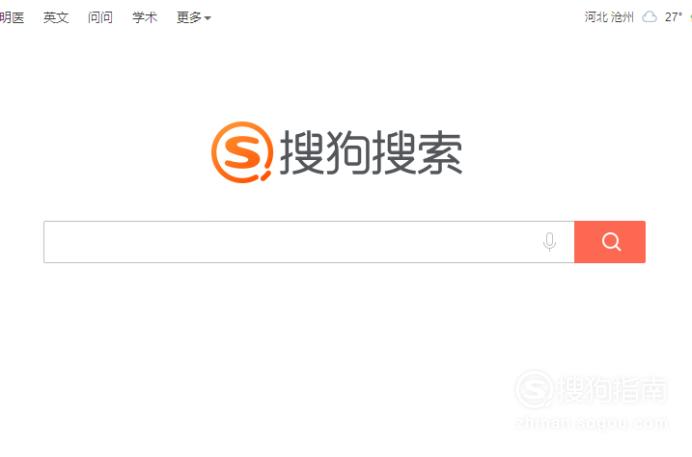Click the cloud weather icon

click(x=649, y=17)
